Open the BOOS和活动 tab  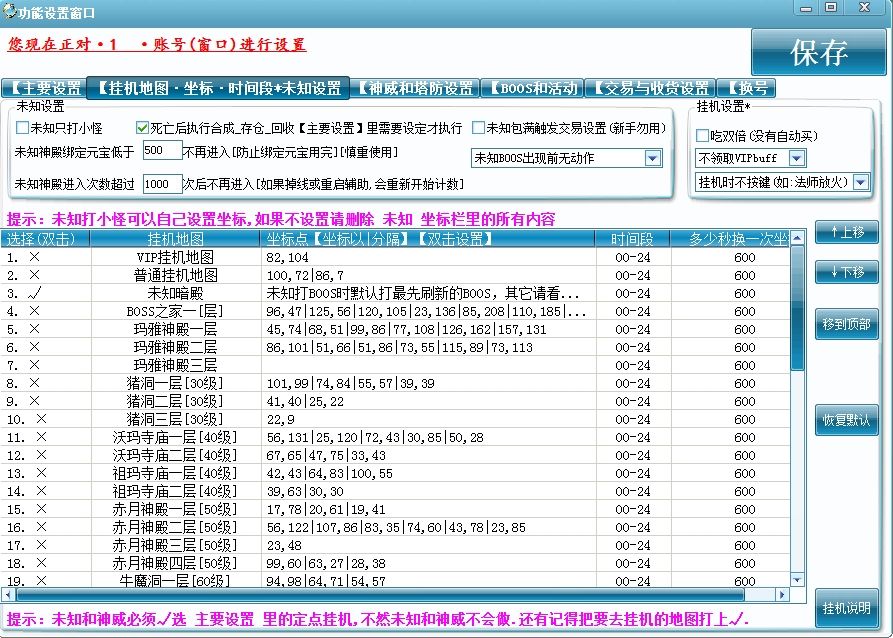tap(532, 88)
